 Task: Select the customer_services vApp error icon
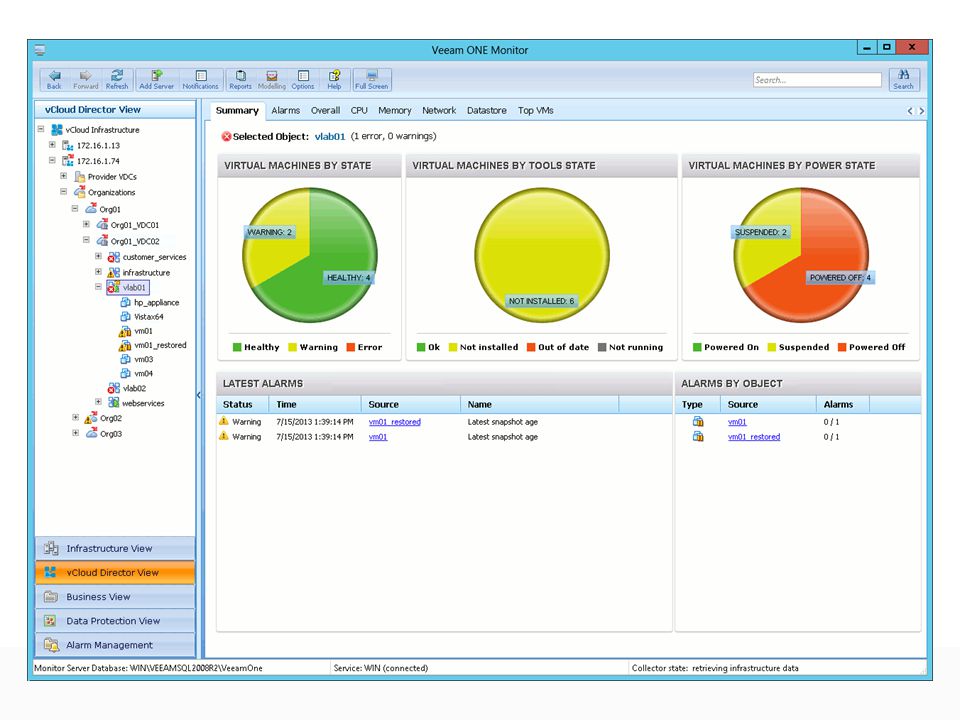[114, 257]
